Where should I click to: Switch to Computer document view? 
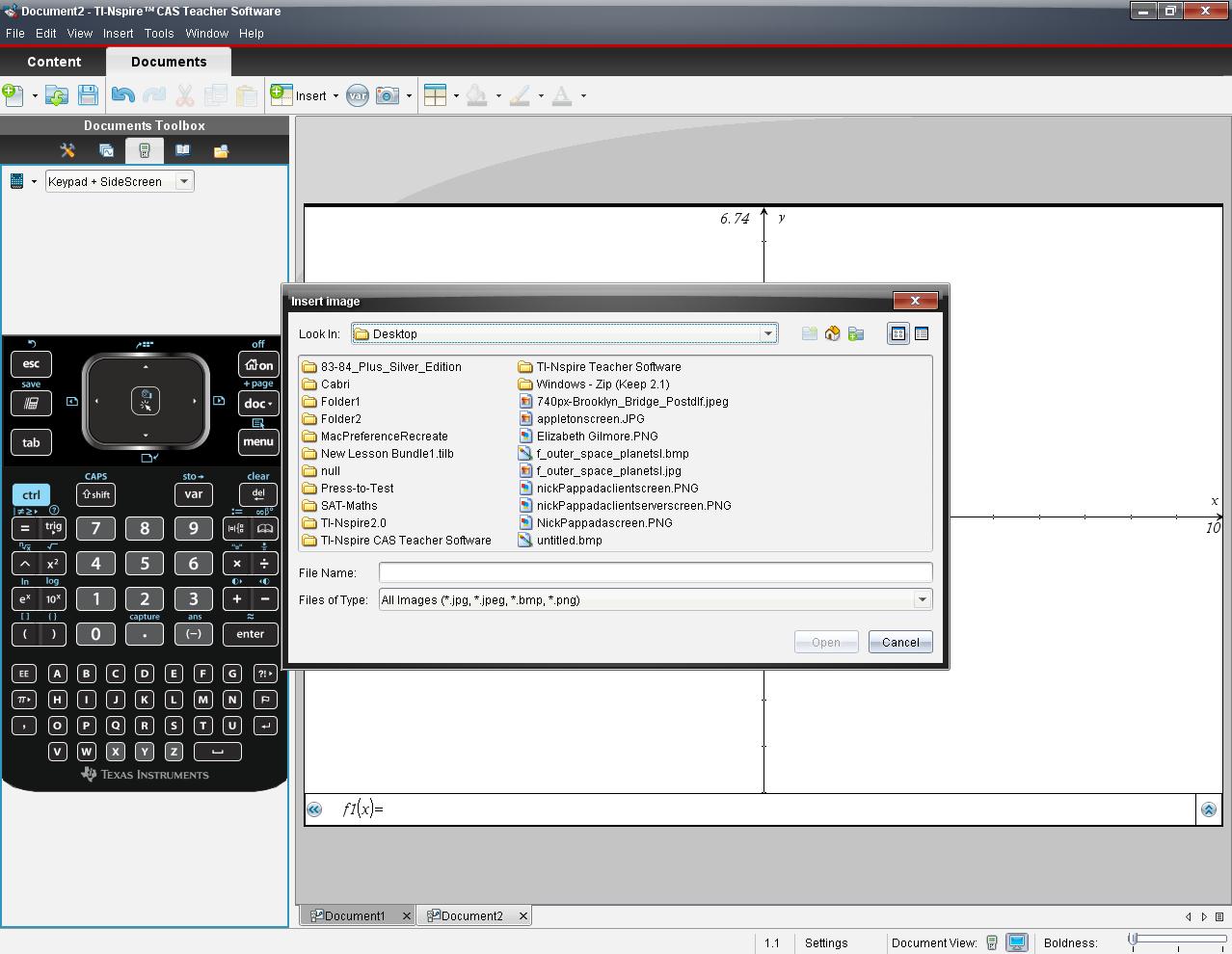coord(1016,942)
